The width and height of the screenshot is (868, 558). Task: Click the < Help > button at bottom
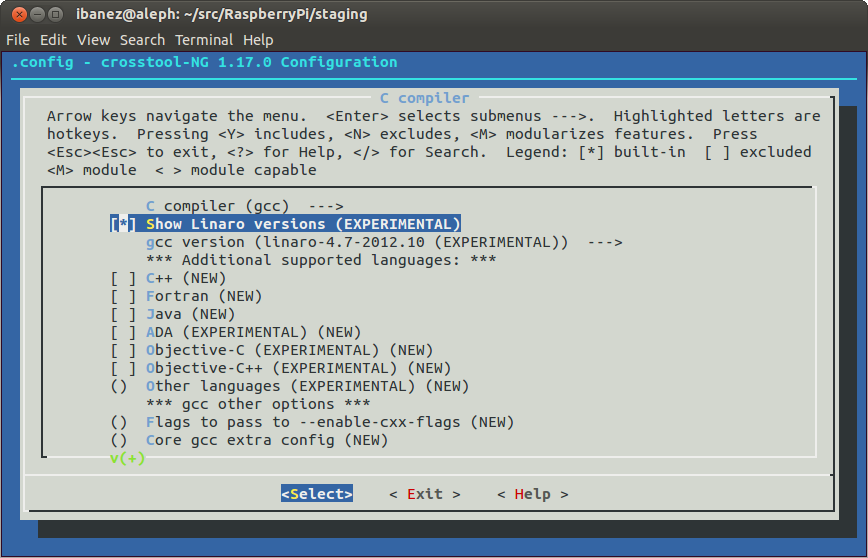click(533, 494)
